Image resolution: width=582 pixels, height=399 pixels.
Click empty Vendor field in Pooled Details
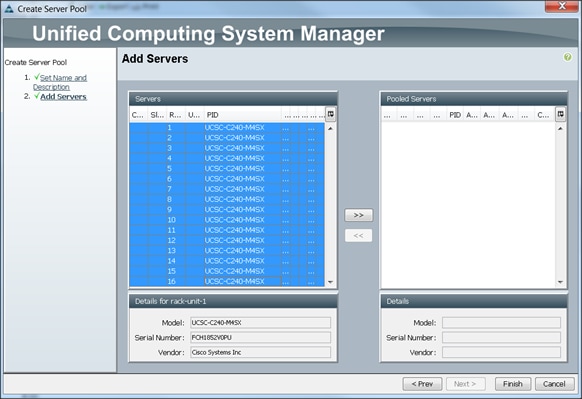[501, 352]
